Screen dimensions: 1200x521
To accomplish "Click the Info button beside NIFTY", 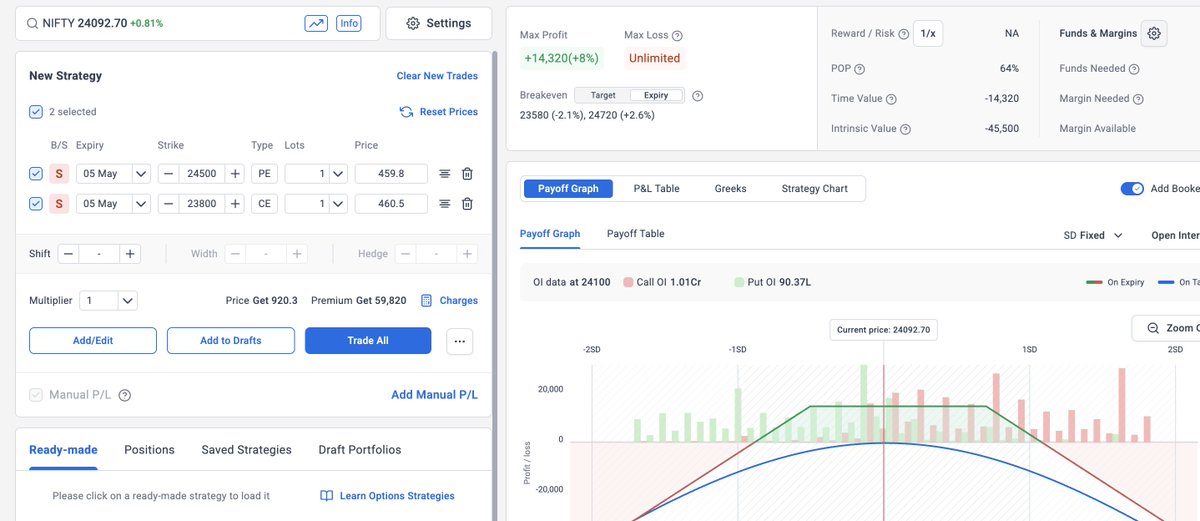I will click(349, 23).
